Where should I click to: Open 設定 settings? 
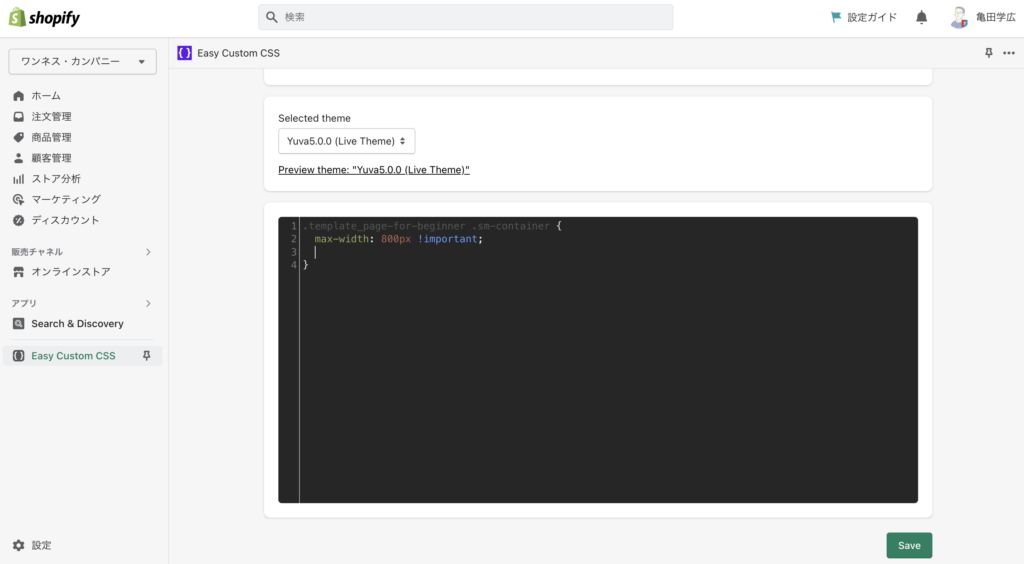click(x=41, y=545)
